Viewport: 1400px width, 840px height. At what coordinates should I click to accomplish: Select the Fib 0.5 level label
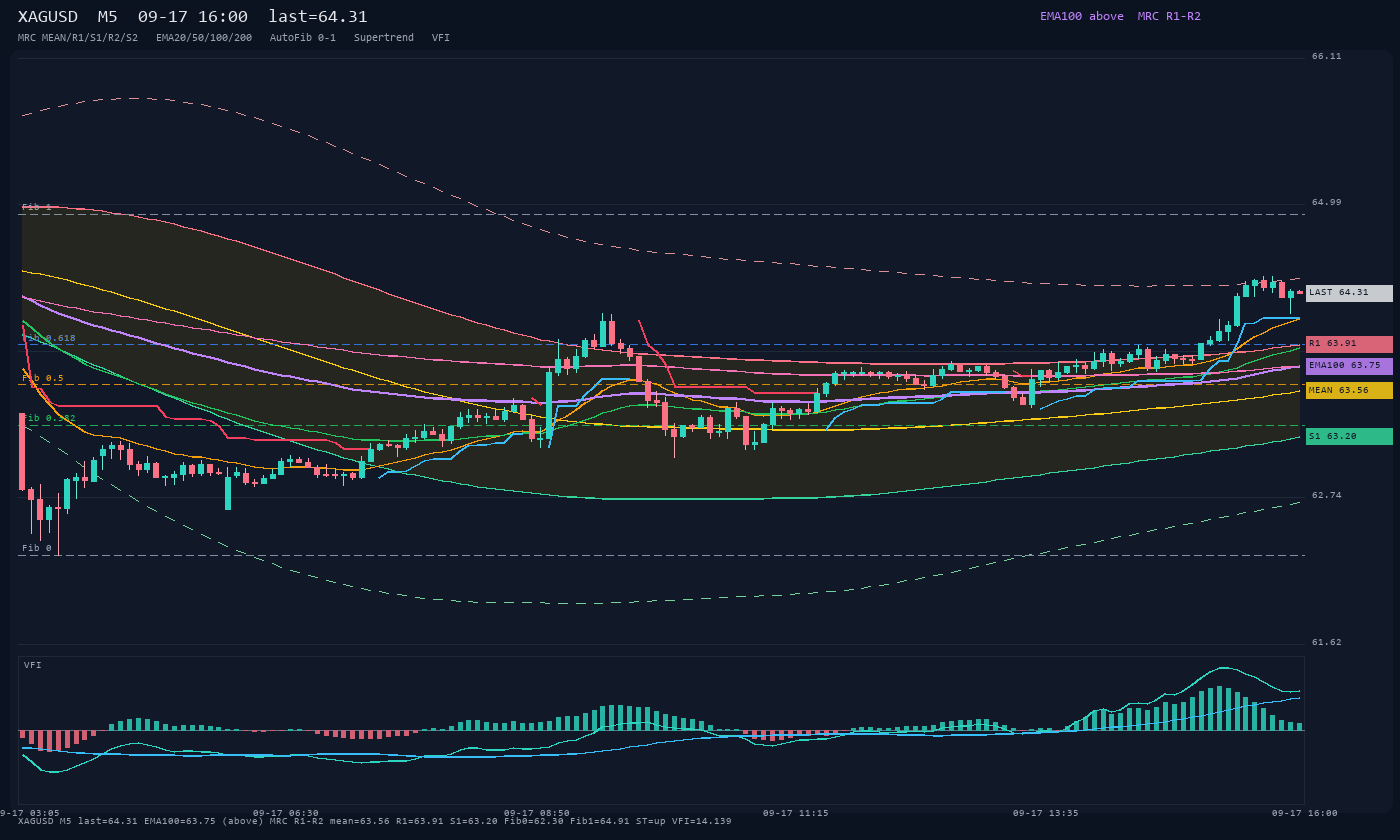point(43,379)
